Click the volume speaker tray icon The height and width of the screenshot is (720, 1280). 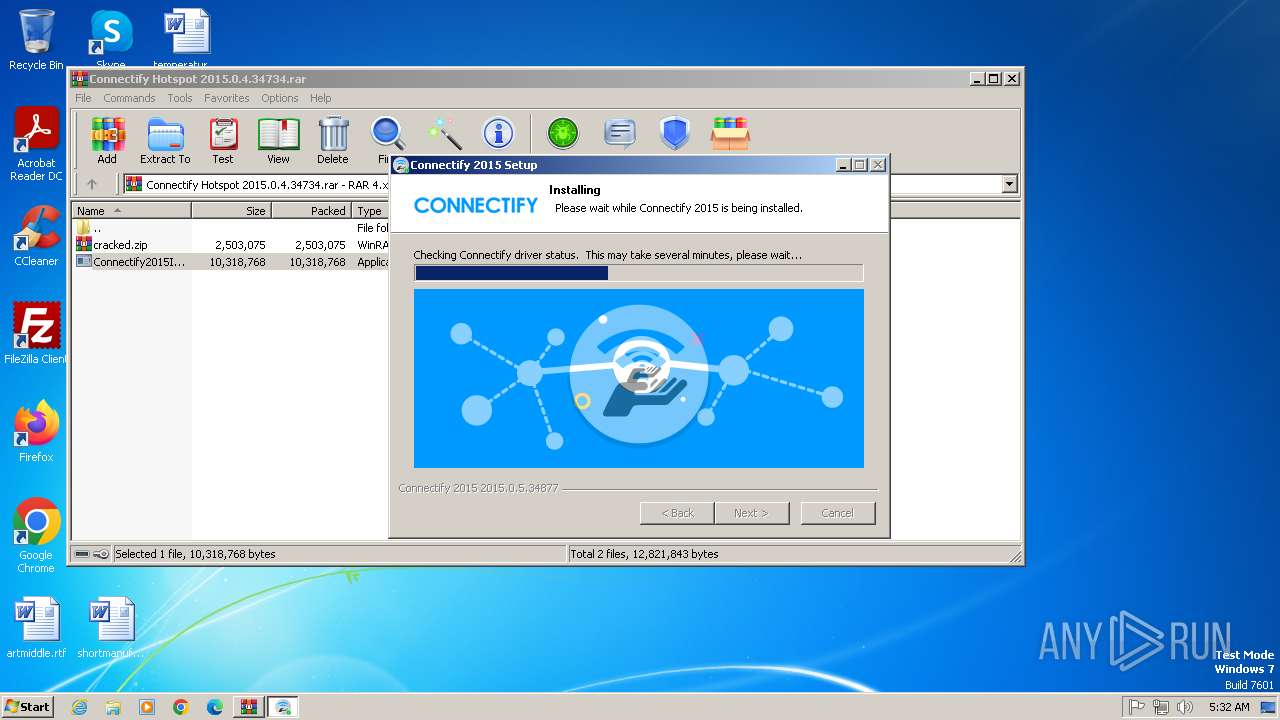pos(1185,707)
